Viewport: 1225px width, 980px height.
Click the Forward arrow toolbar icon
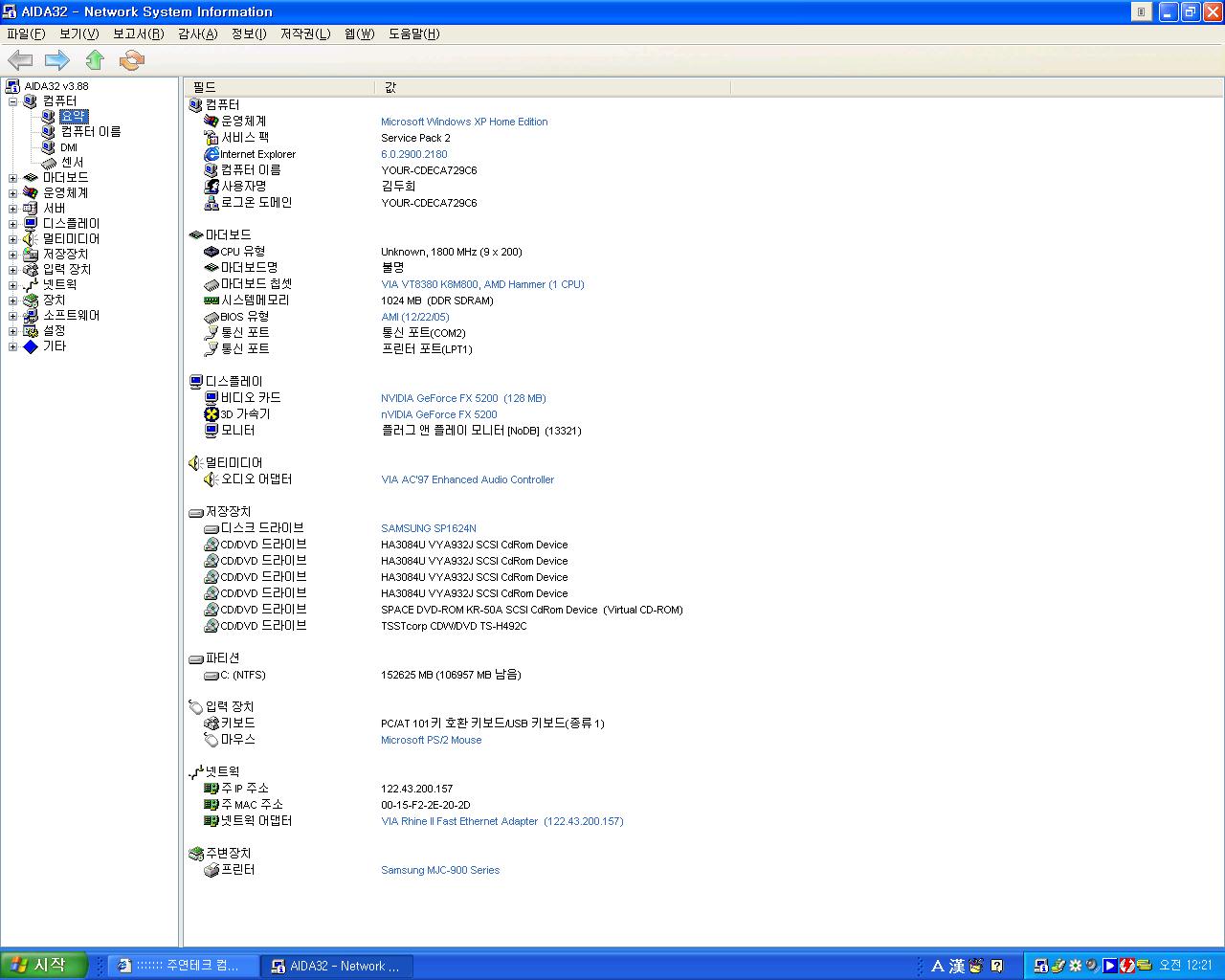57,60
